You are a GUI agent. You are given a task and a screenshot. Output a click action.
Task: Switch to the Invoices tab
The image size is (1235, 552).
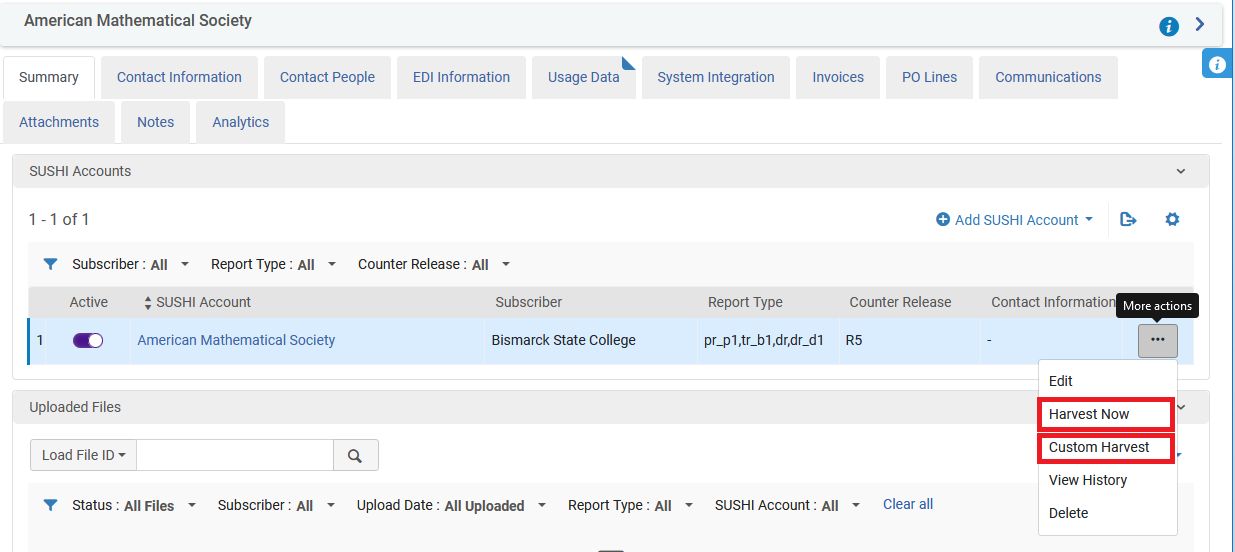click(x=838, y=77)
